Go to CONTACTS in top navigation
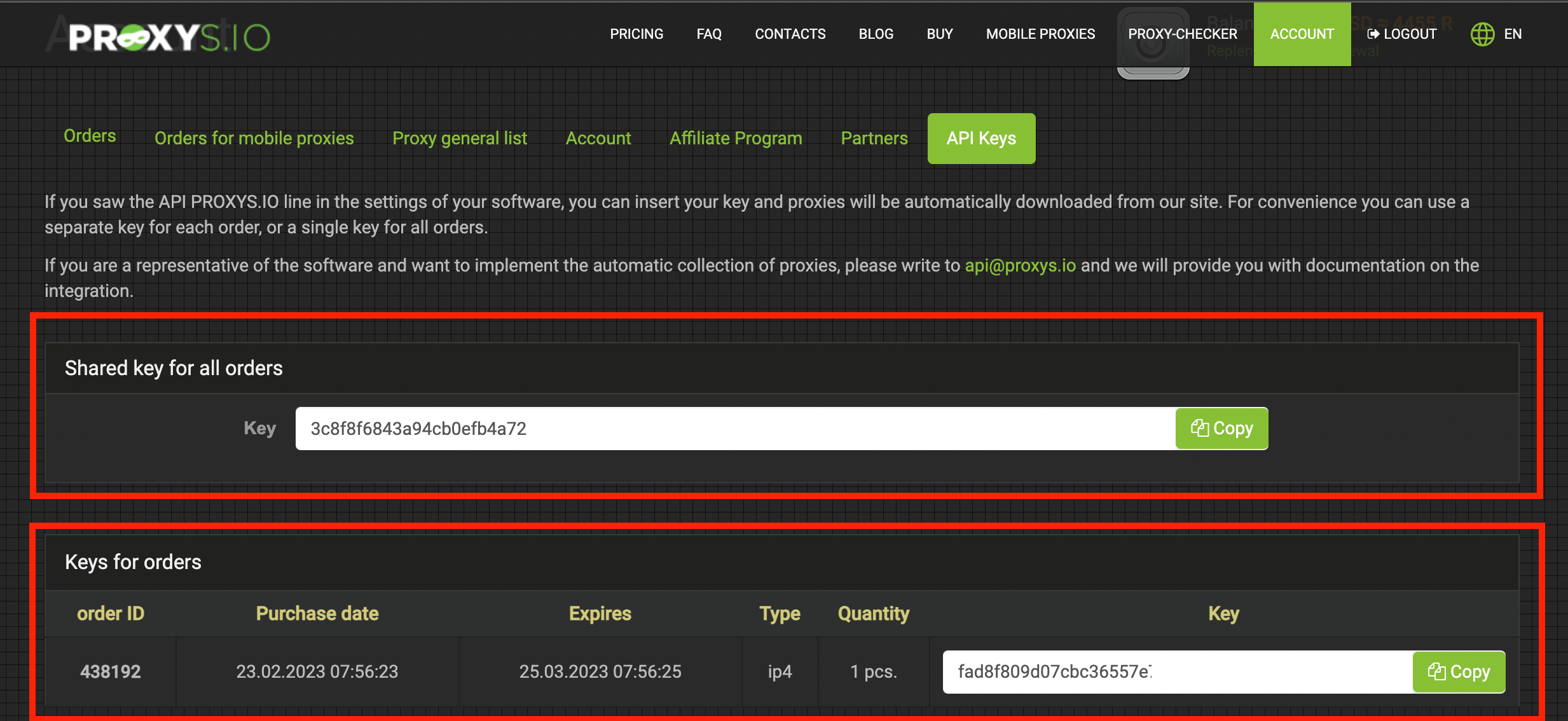Image resolution: width=1568 pixels, height=721 pixels. point(790,34)
